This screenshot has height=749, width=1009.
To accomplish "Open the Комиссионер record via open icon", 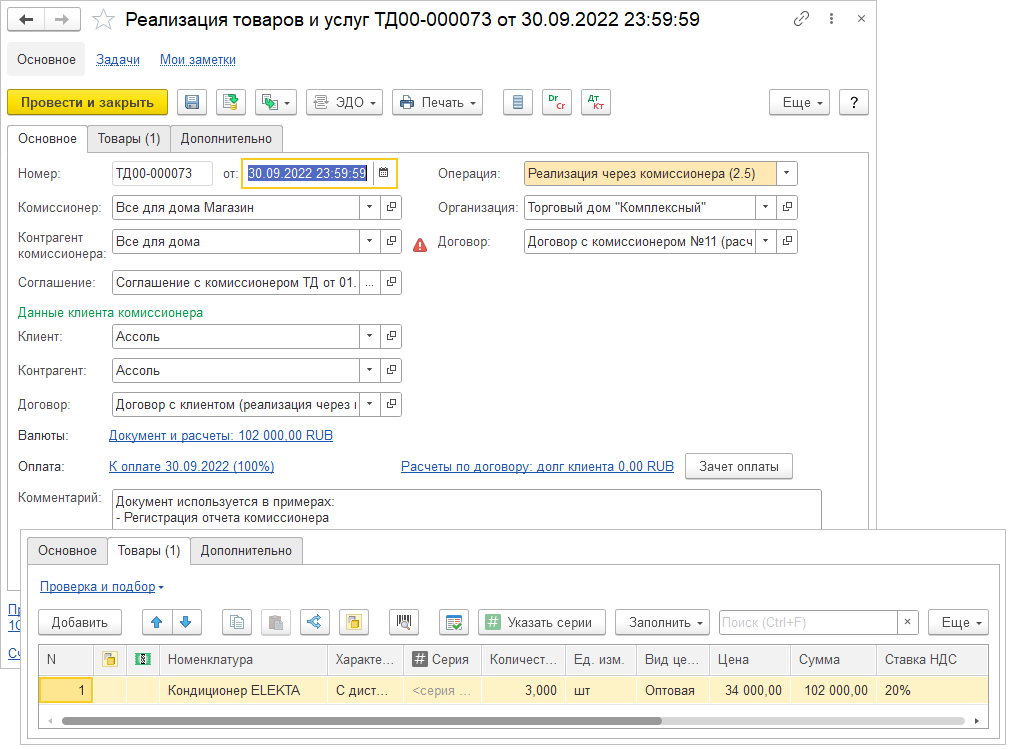I will pos(391,207).
